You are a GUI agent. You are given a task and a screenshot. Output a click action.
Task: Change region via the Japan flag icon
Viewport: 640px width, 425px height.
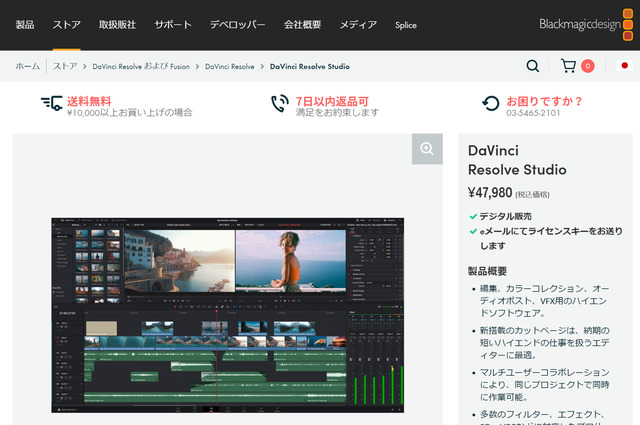pos(624,65)
